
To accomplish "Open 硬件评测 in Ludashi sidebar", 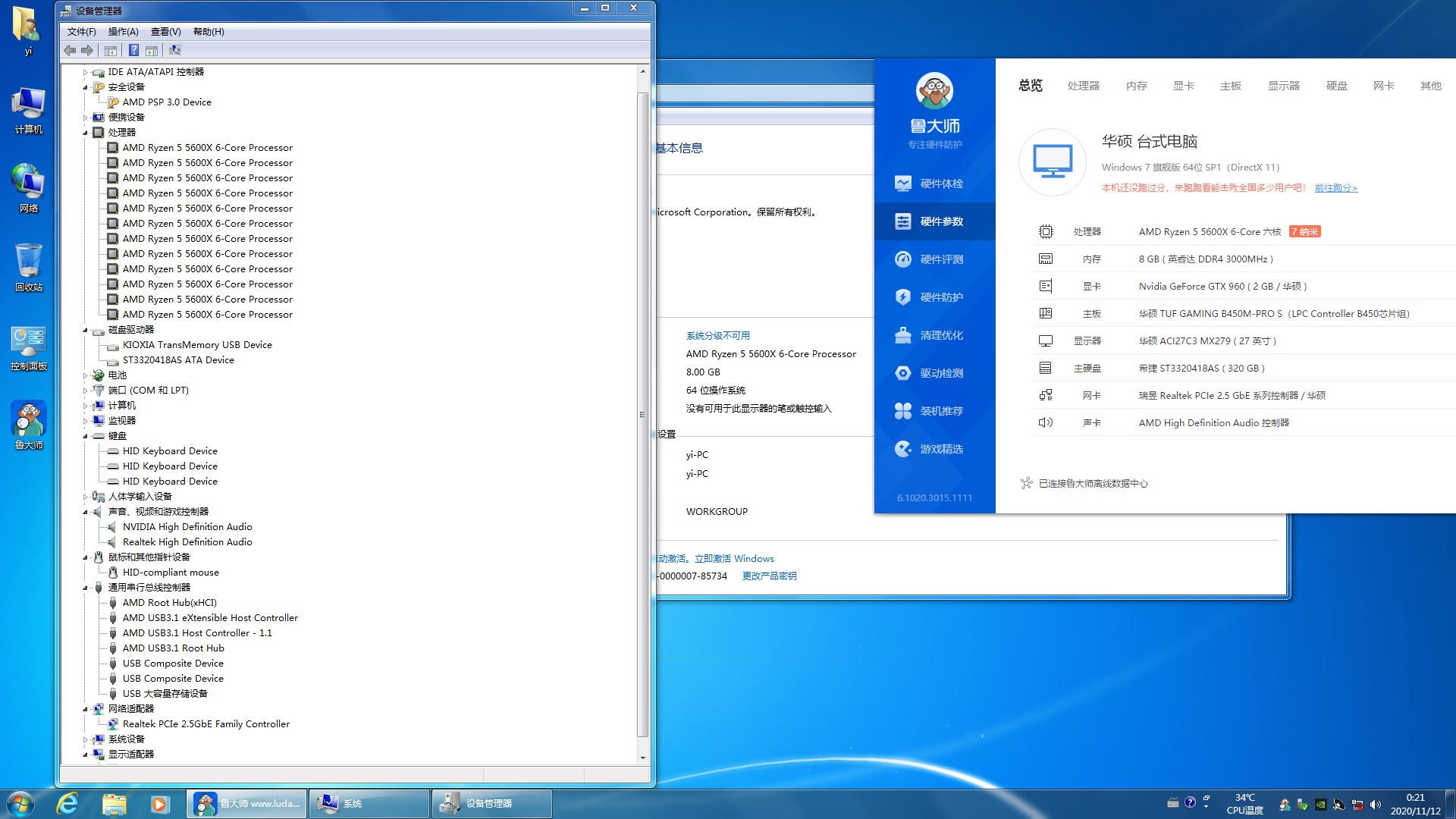I will click(x=934, y=259).
